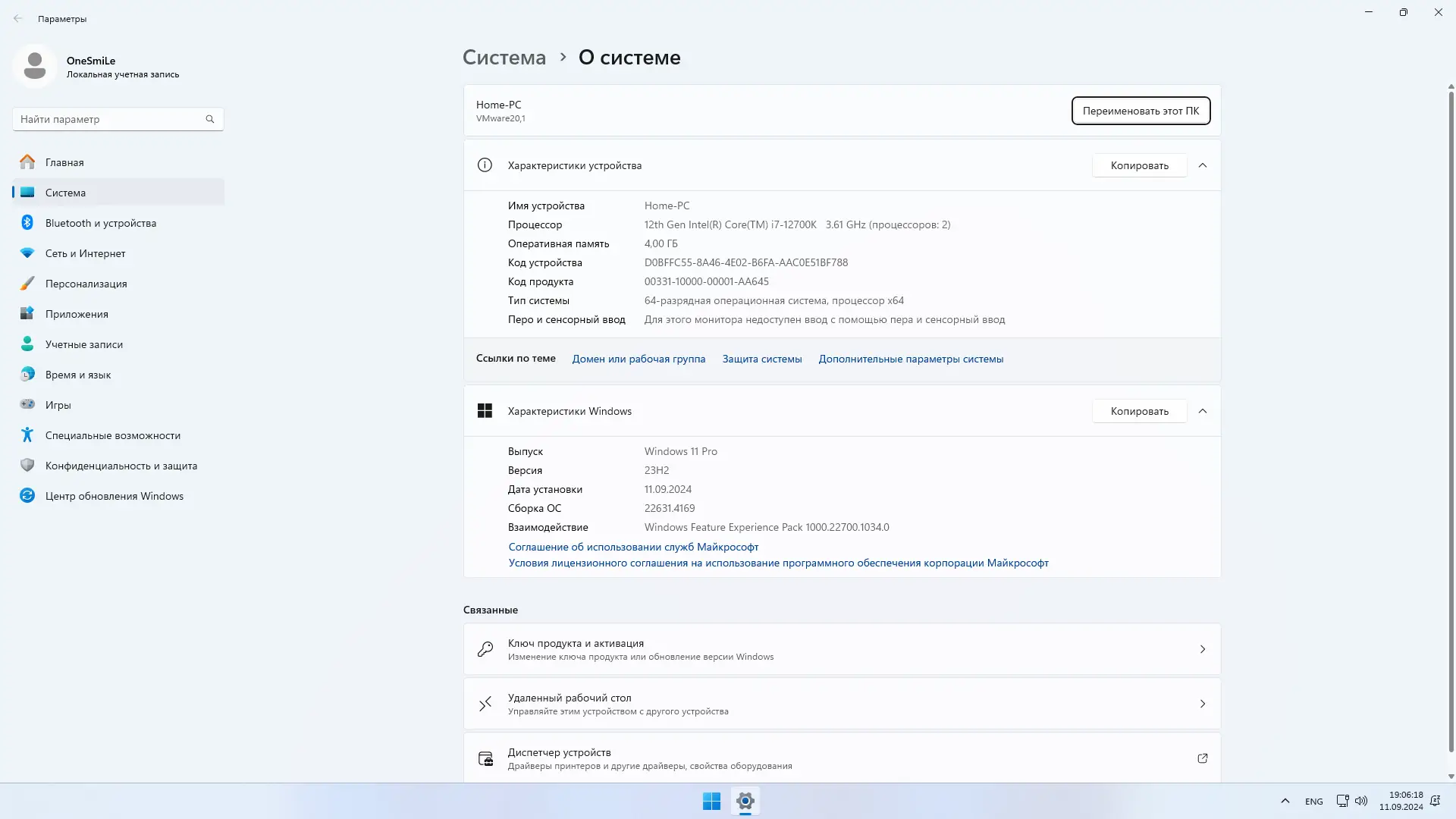Open Bluetooth и устройства sidebar icon
1456x819 pixels.
coord(27,222)
